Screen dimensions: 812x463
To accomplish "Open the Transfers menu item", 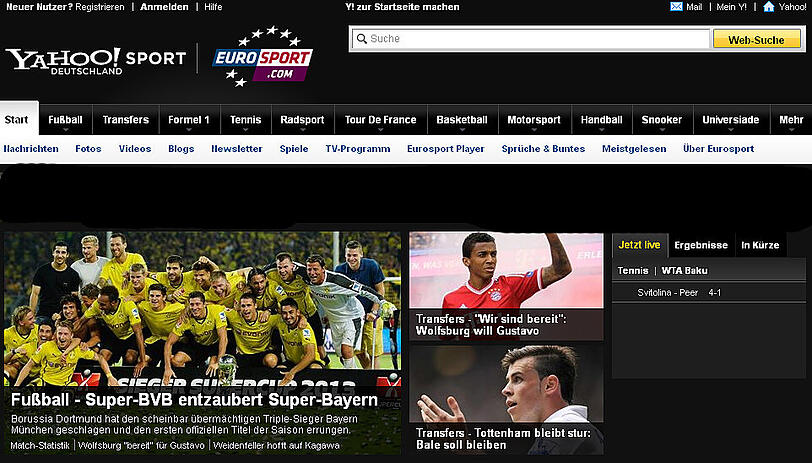I will (x=126, y=120).
